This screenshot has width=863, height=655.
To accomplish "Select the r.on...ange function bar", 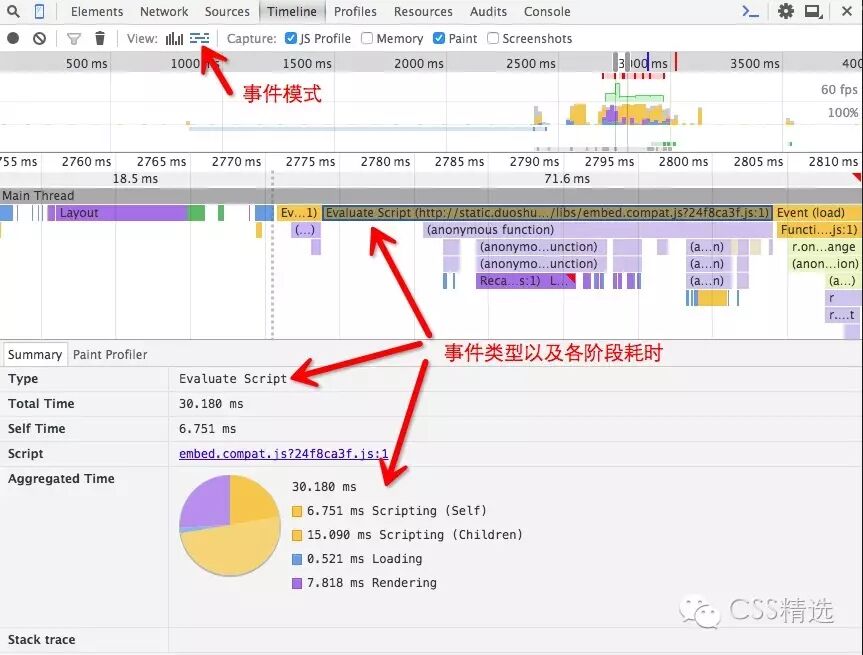I will click(823, 247).
